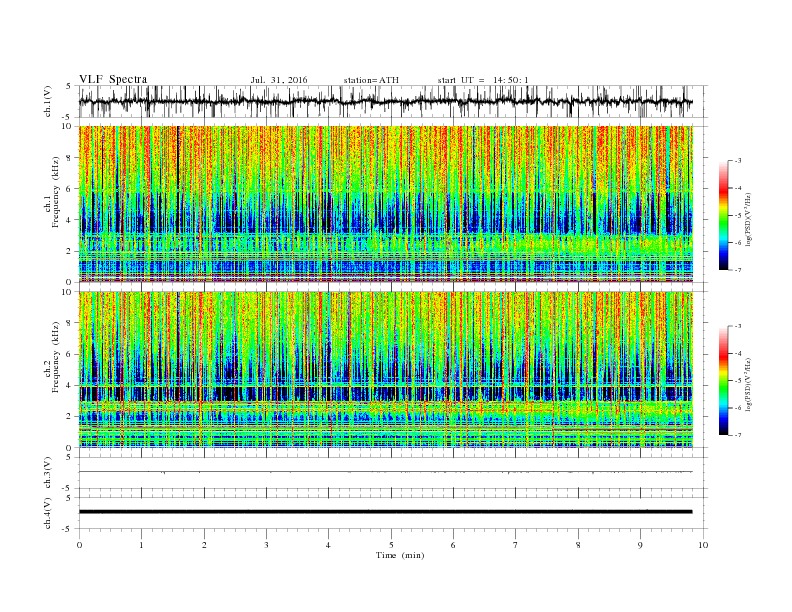
Task: Click the "Time (min)" x-axis label
Action: click(x=400, y=555)
